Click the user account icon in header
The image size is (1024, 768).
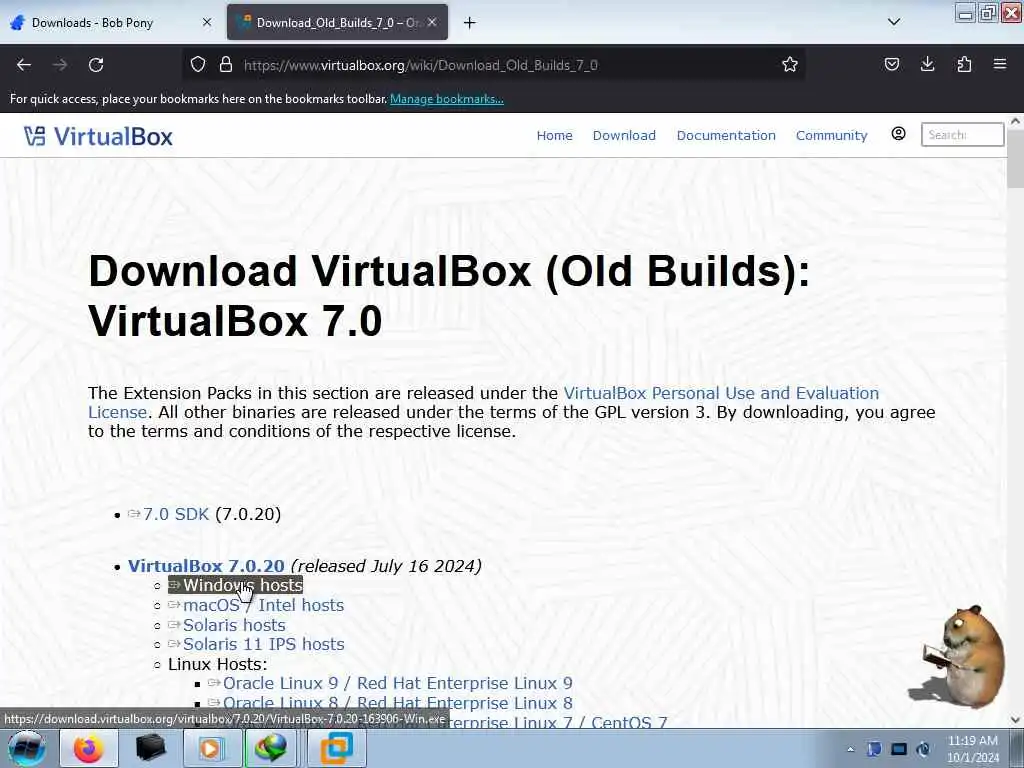(899, 134)
